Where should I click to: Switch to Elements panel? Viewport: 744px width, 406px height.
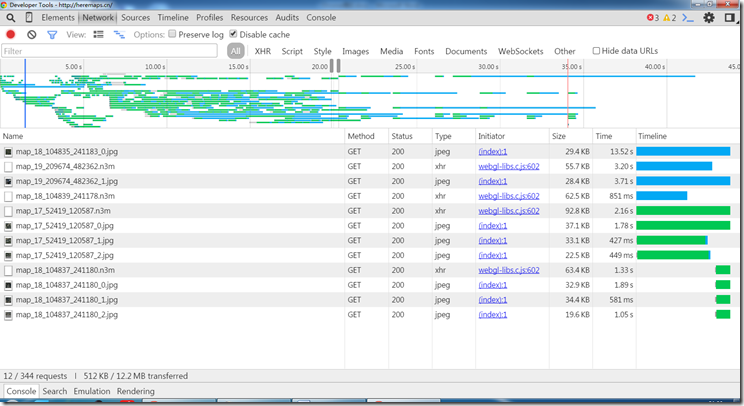(x=58, y=18)
